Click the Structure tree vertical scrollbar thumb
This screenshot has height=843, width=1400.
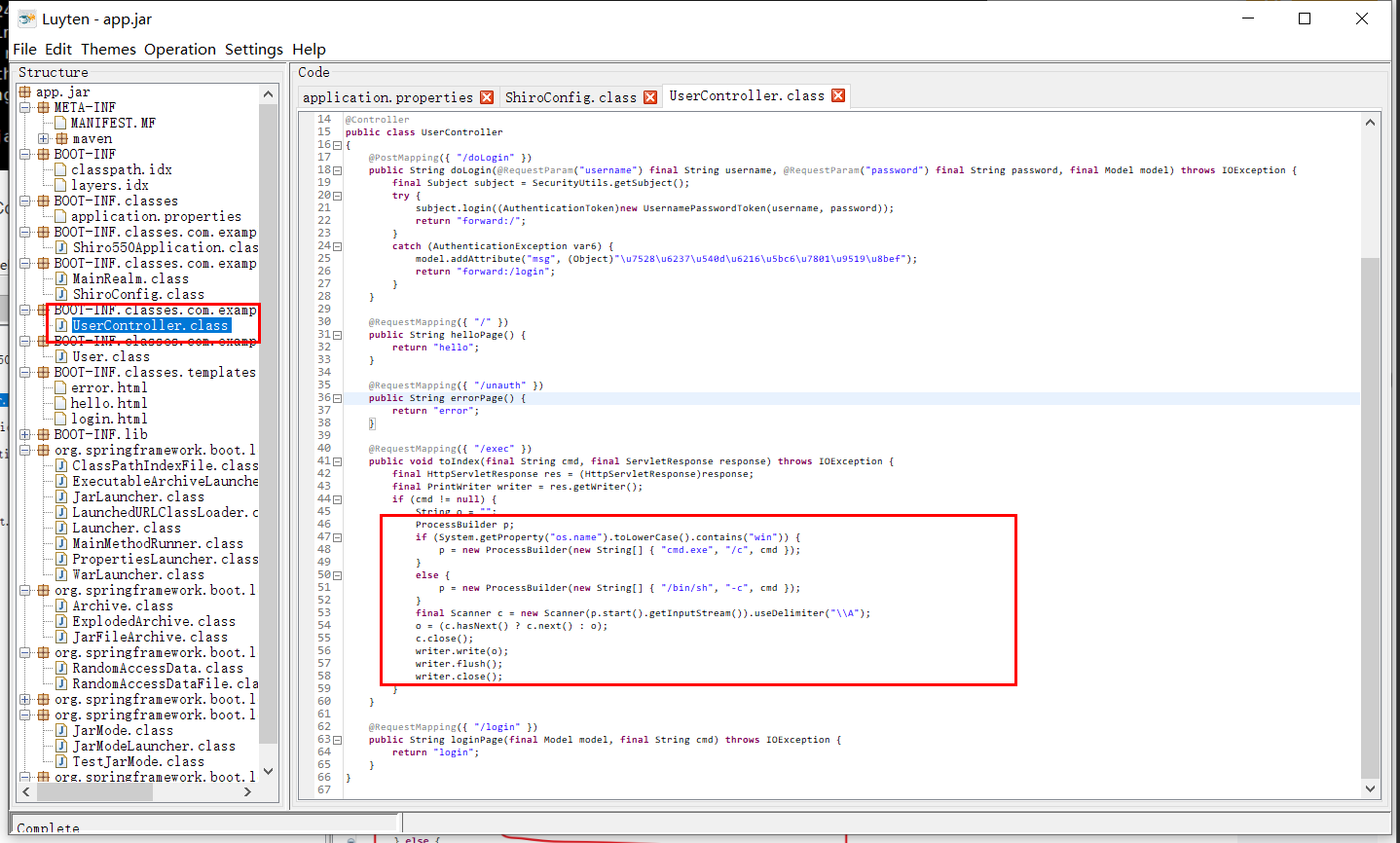click(x=269, y=423)
